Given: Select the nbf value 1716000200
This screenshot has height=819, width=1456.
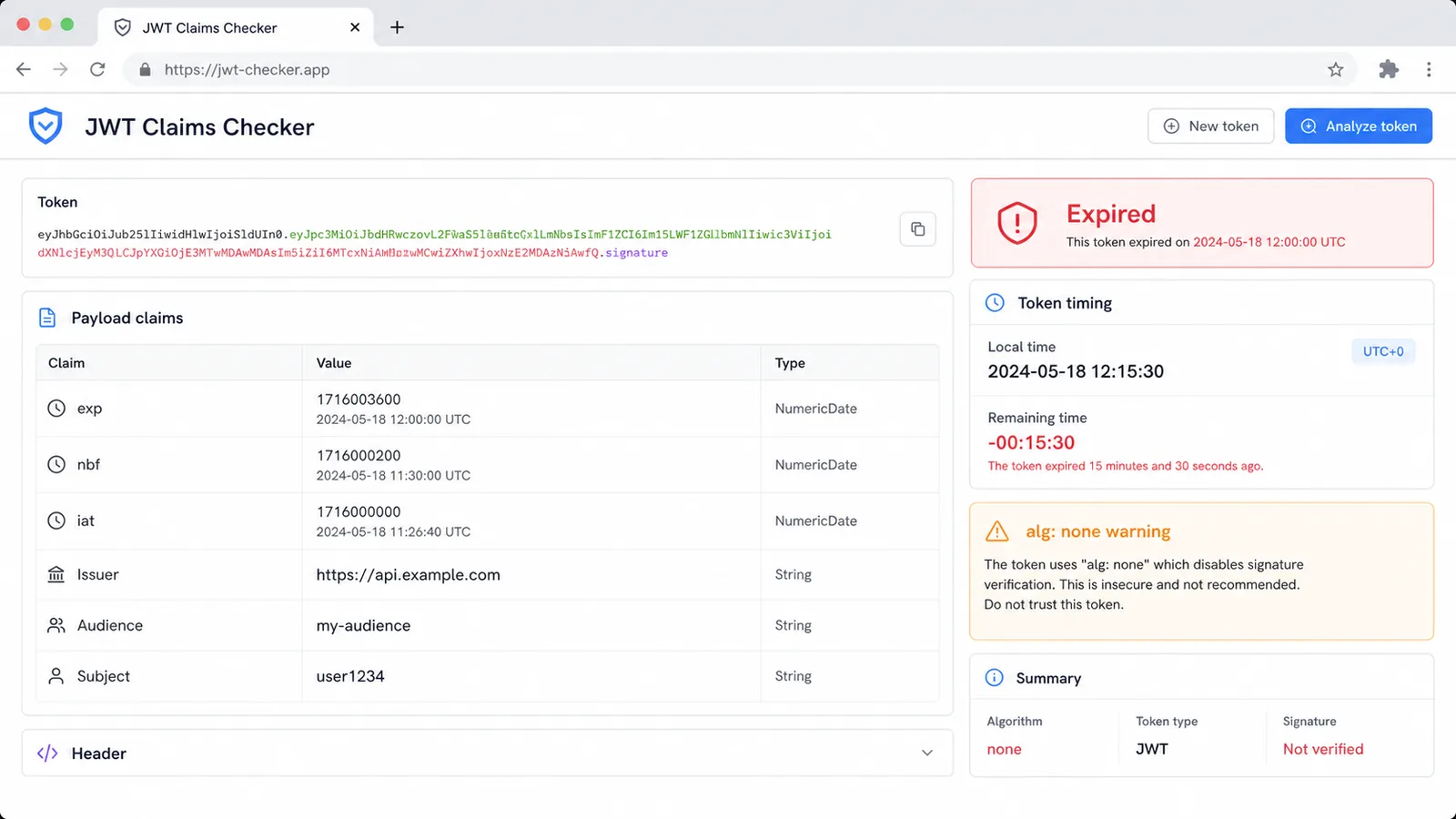Looking at the screenshot, I should point(359,456).
